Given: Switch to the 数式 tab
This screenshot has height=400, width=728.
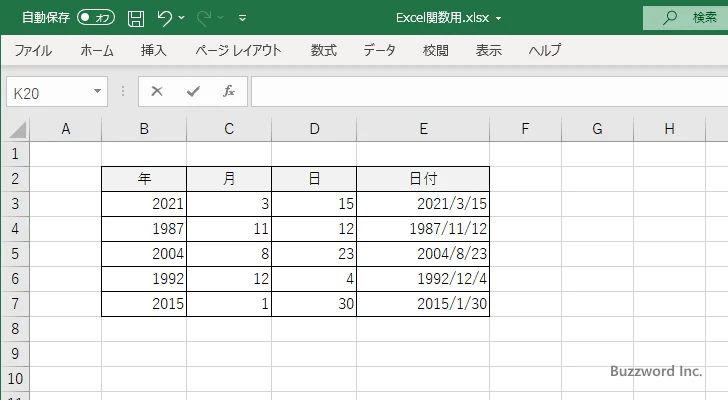Looking at the screenshot, I should (x=324, y=50).
